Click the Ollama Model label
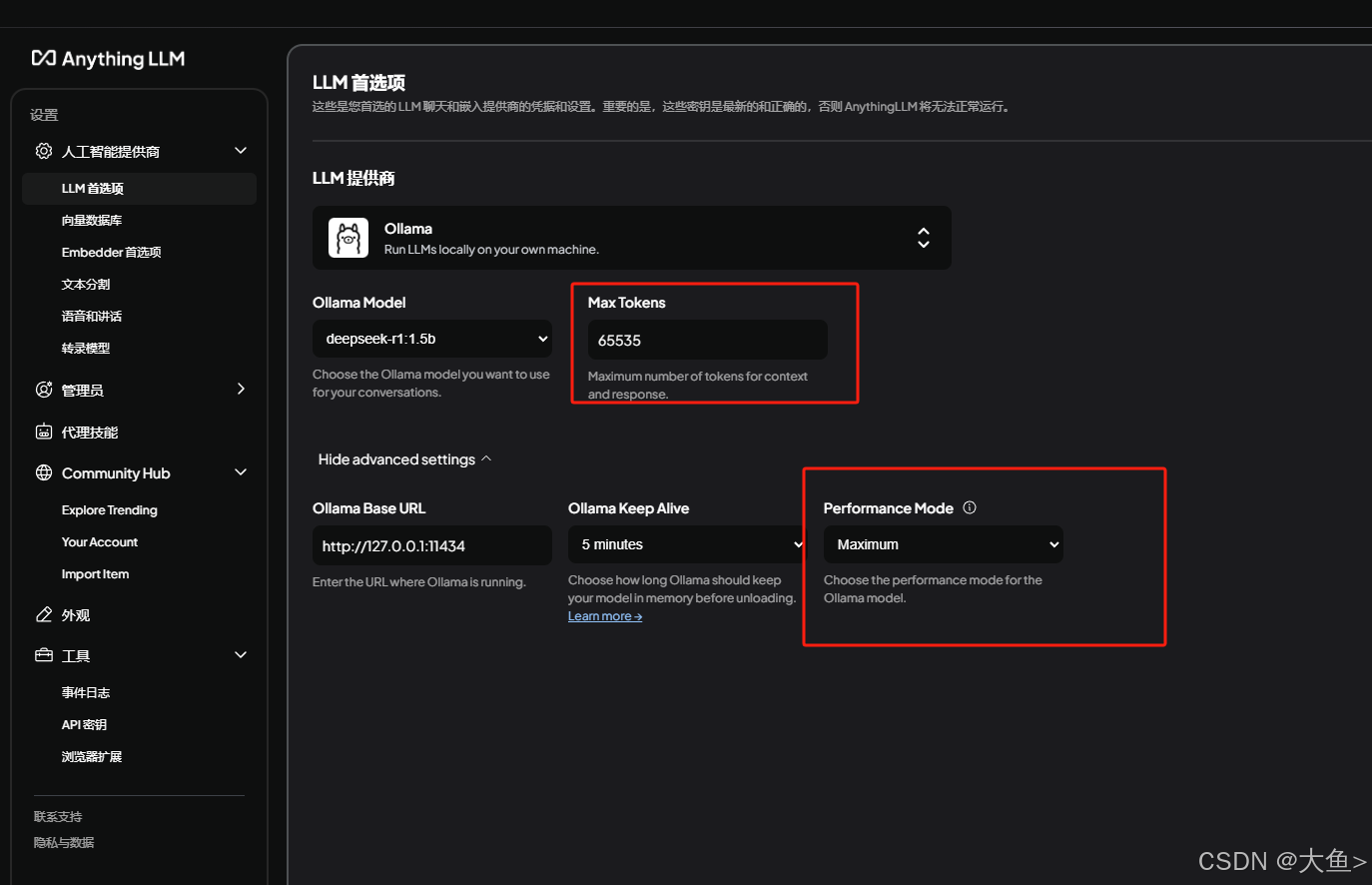Viewport: 1372px width, 885px height. point(359,303)
